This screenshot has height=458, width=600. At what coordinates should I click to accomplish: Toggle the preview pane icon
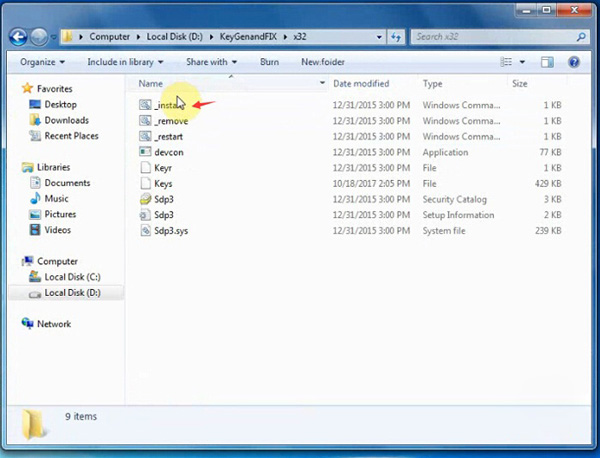click(x=547, y=62)
